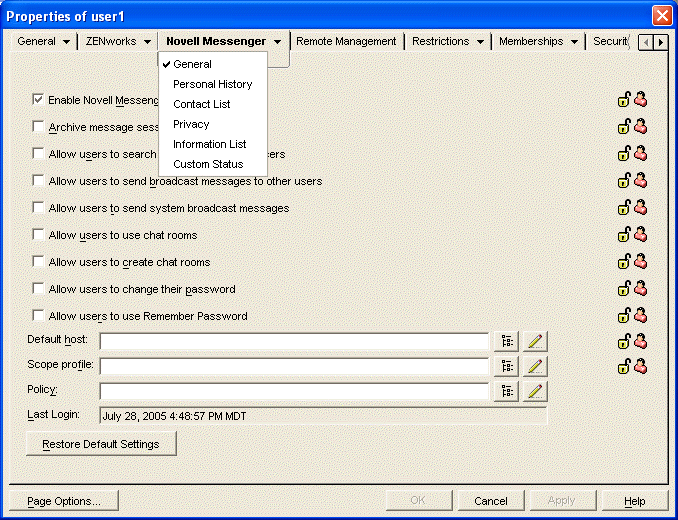Open Page Options dialog
Image resolution: width=678 pixels, height=520 pixels.
coord(64,501)
